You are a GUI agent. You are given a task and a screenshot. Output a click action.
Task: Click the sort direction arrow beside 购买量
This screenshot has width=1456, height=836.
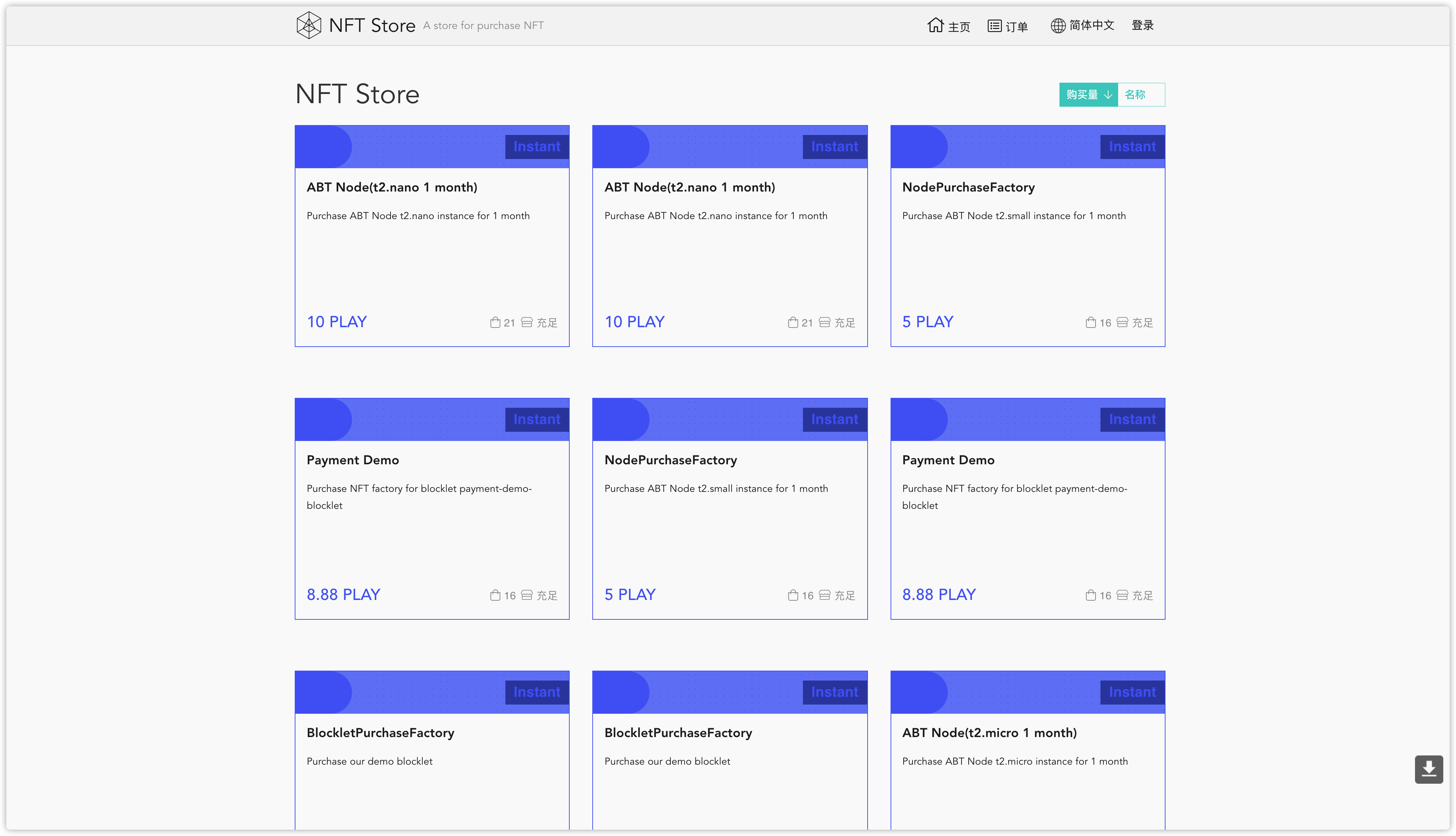coord(1108,95)
